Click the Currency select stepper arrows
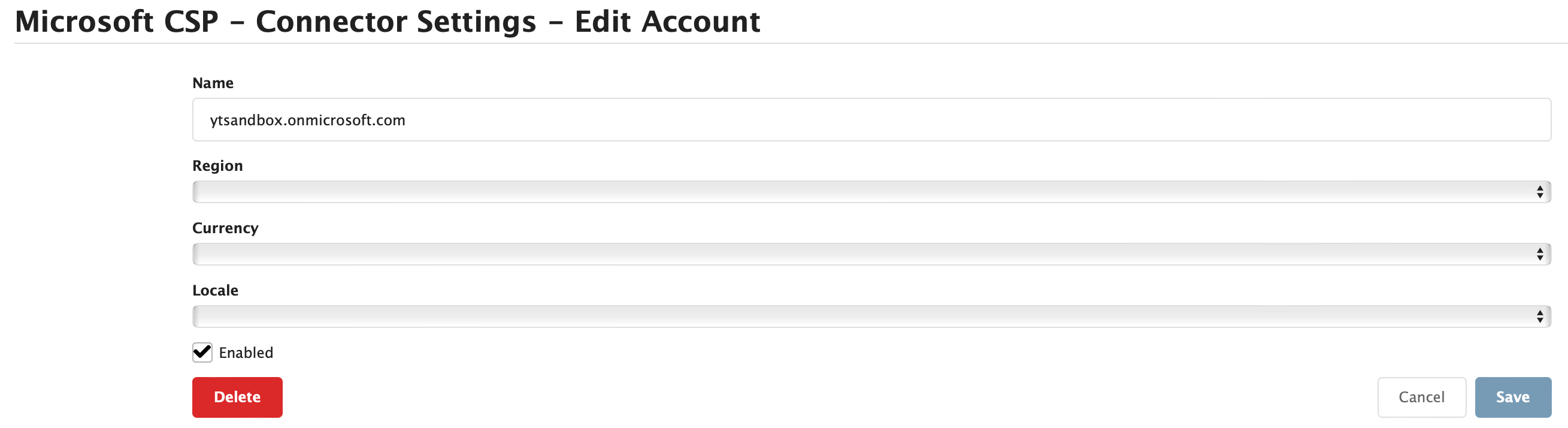This screenshot has width=1568, height=428. pos(1541,254)
